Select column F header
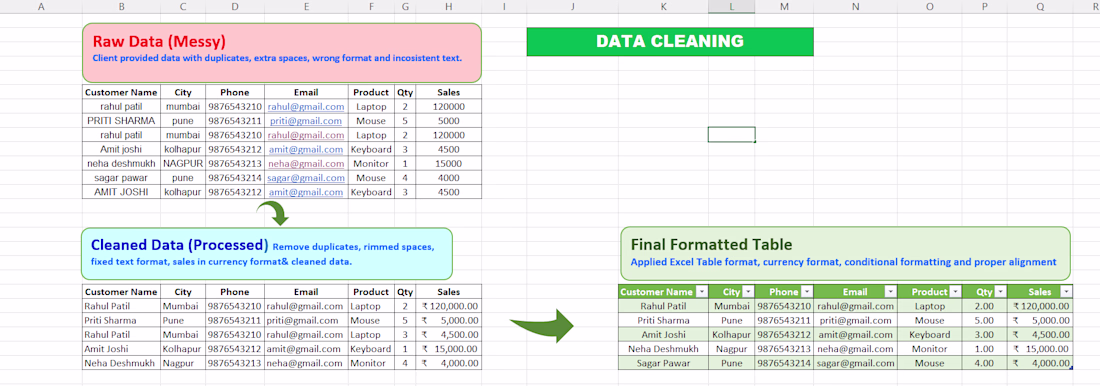Image resolution: width=1100 pixels, height=386 pixels. 370,7
